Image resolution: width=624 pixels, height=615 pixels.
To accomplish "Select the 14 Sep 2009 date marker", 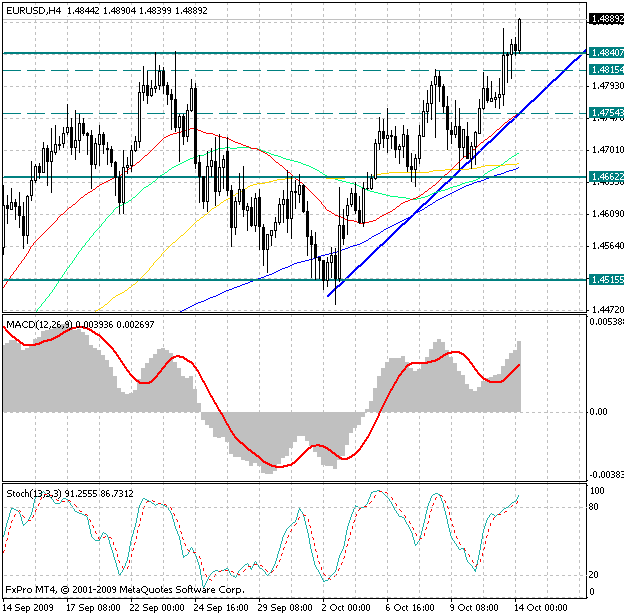I will tap(26, 607).
